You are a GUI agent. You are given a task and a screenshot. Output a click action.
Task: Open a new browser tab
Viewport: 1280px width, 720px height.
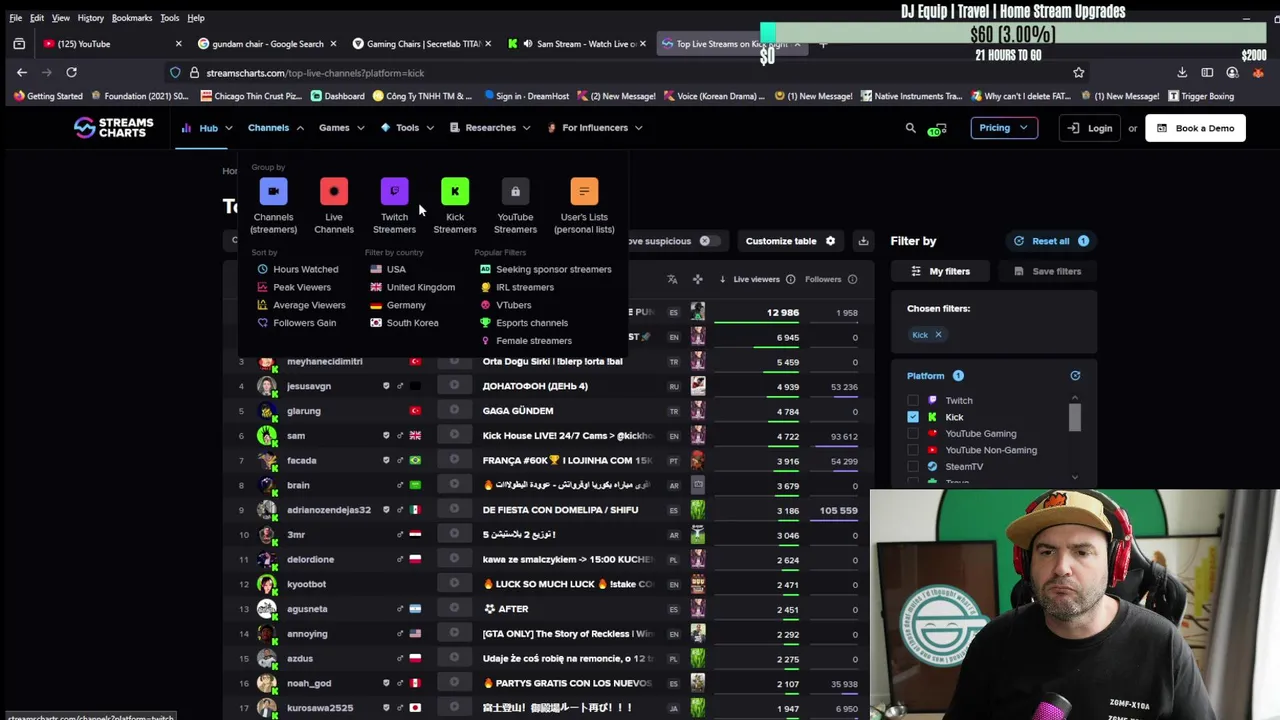pos(823,44)
